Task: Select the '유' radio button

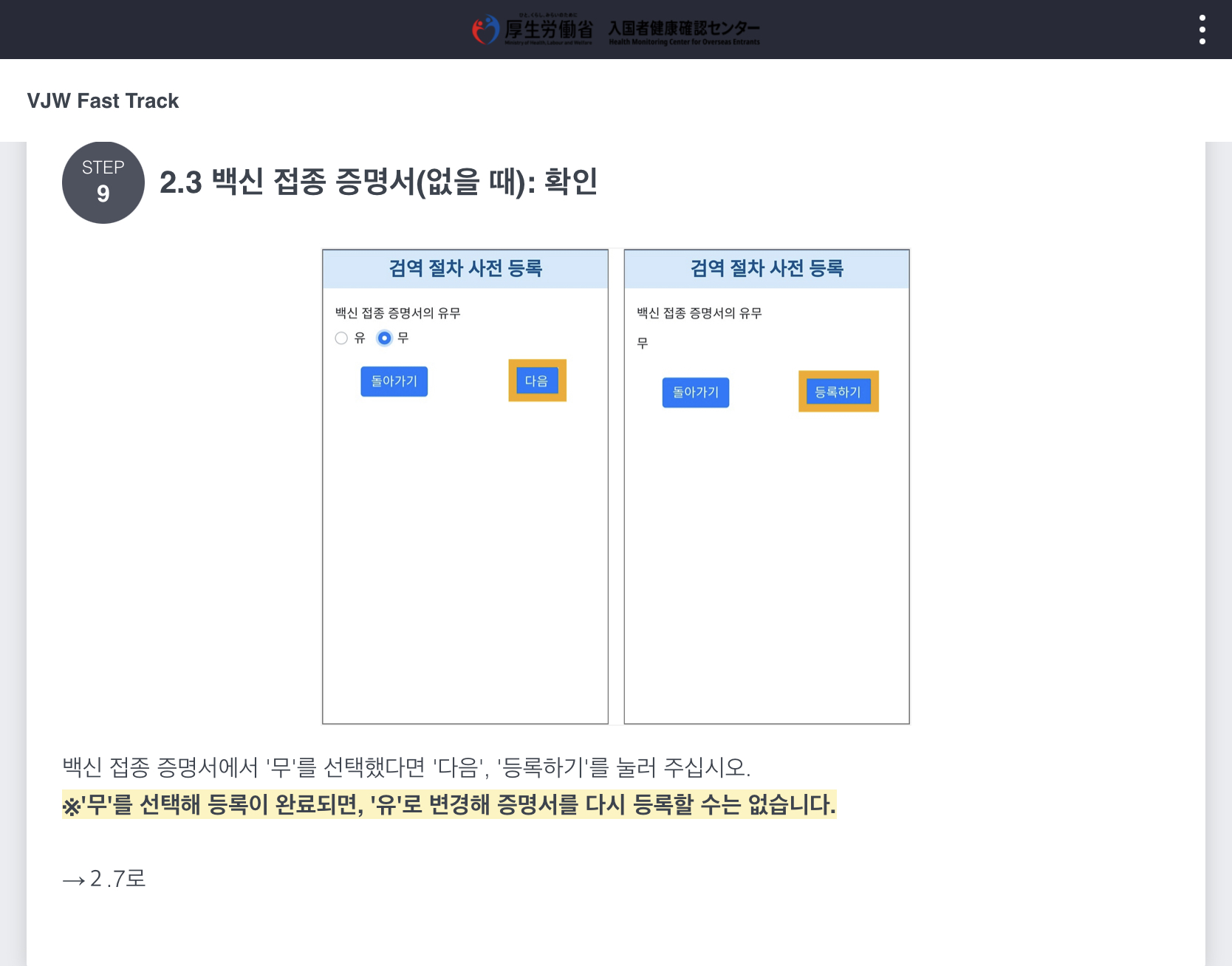Action: 341,338
